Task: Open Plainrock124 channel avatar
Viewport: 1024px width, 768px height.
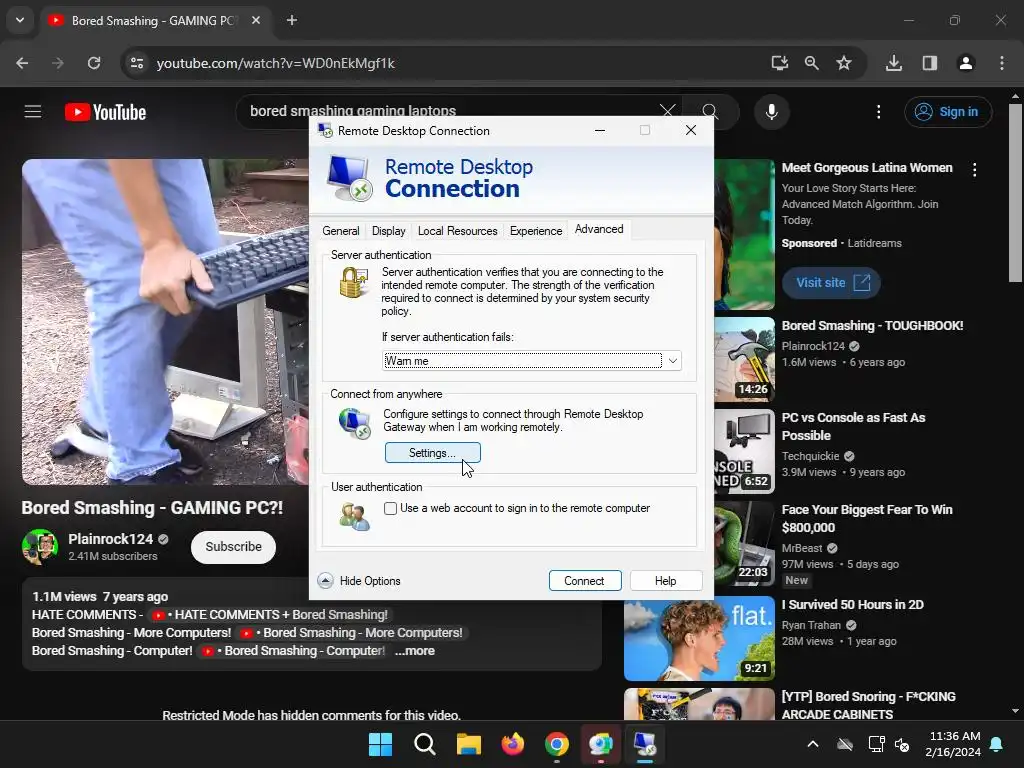Action: pyautogui.click(x=40, y=547)
